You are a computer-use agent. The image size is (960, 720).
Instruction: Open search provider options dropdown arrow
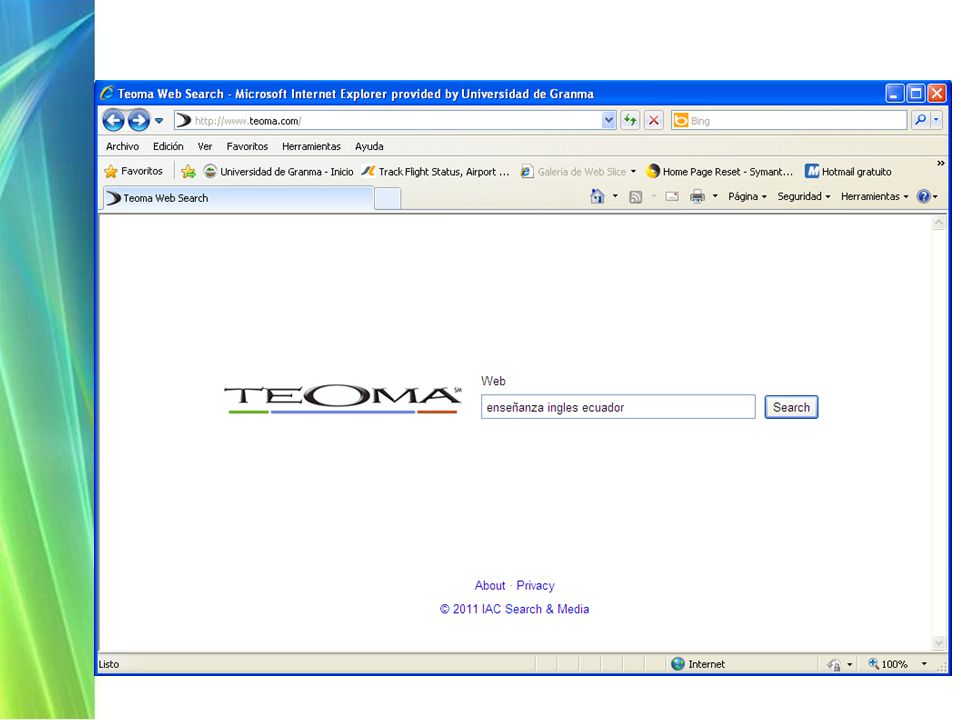(936, 121)
